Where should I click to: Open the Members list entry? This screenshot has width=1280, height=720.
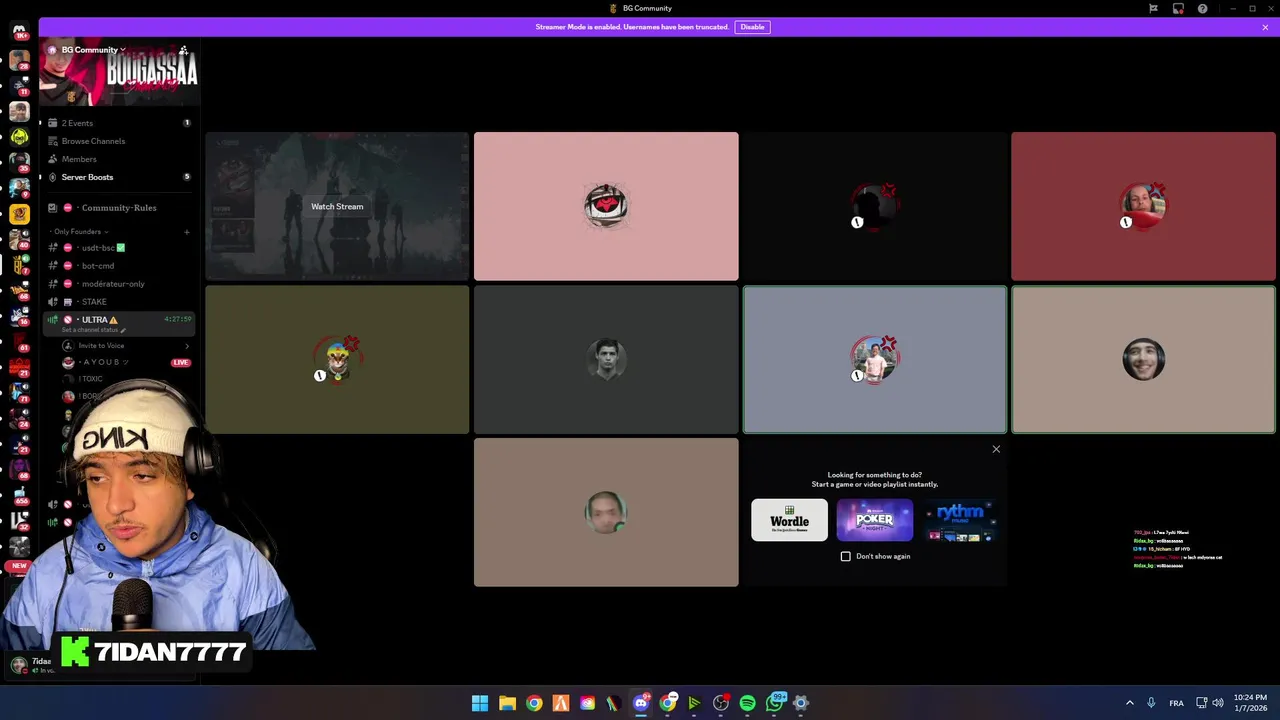point(119,159)
